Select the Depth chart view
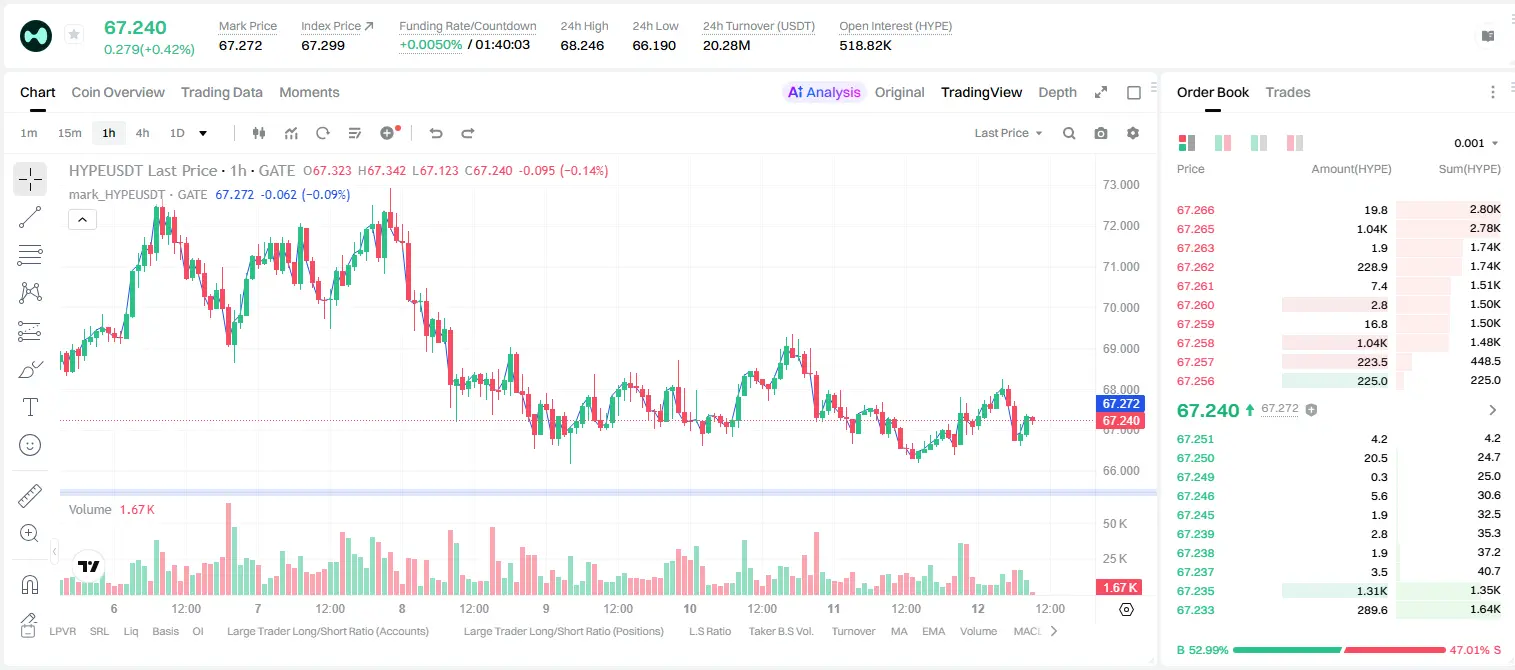 coord(1057,92)
